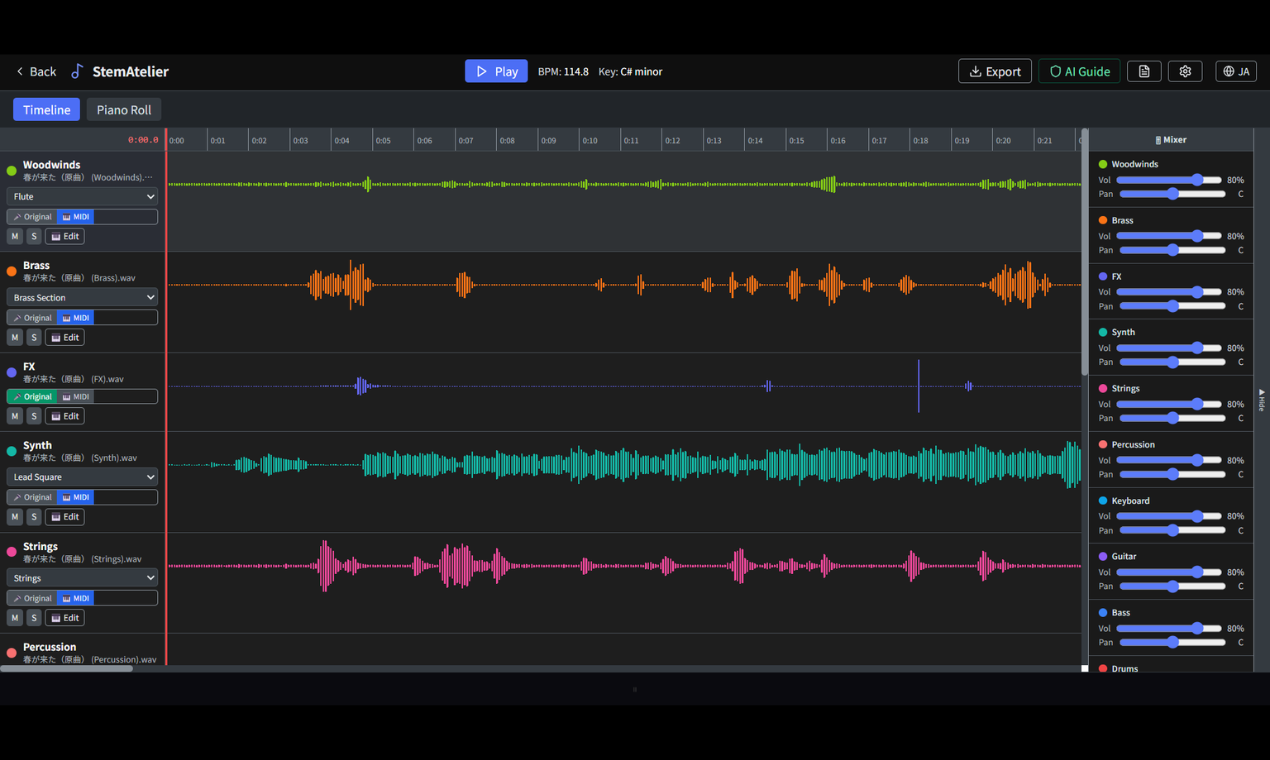Switch to the Piano Roll tab
The width and height of the screenshot is (1270, 760).
pyautogui.click(x=124, y=110)
